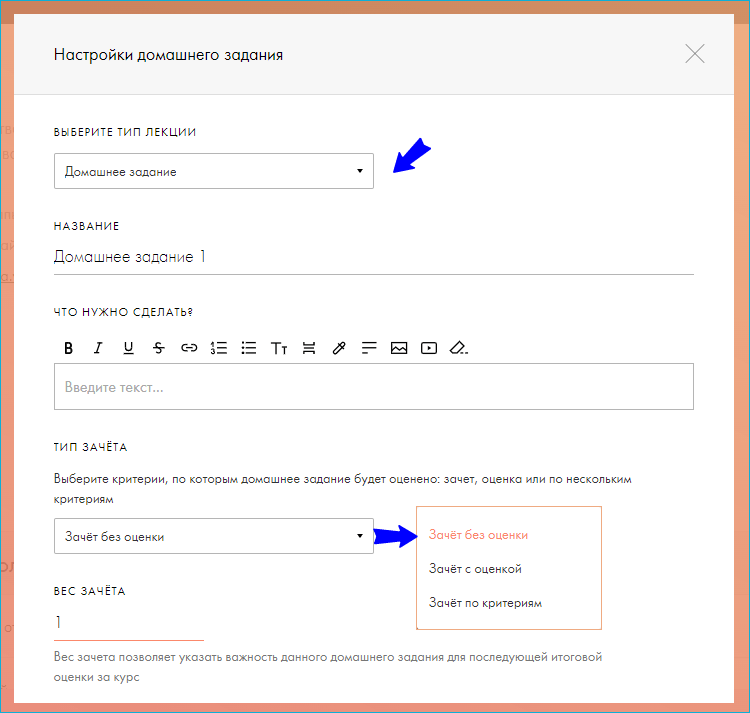The image size is (750, 713).
Task: Create a numbered list
Action: click(x=219, y=348)
